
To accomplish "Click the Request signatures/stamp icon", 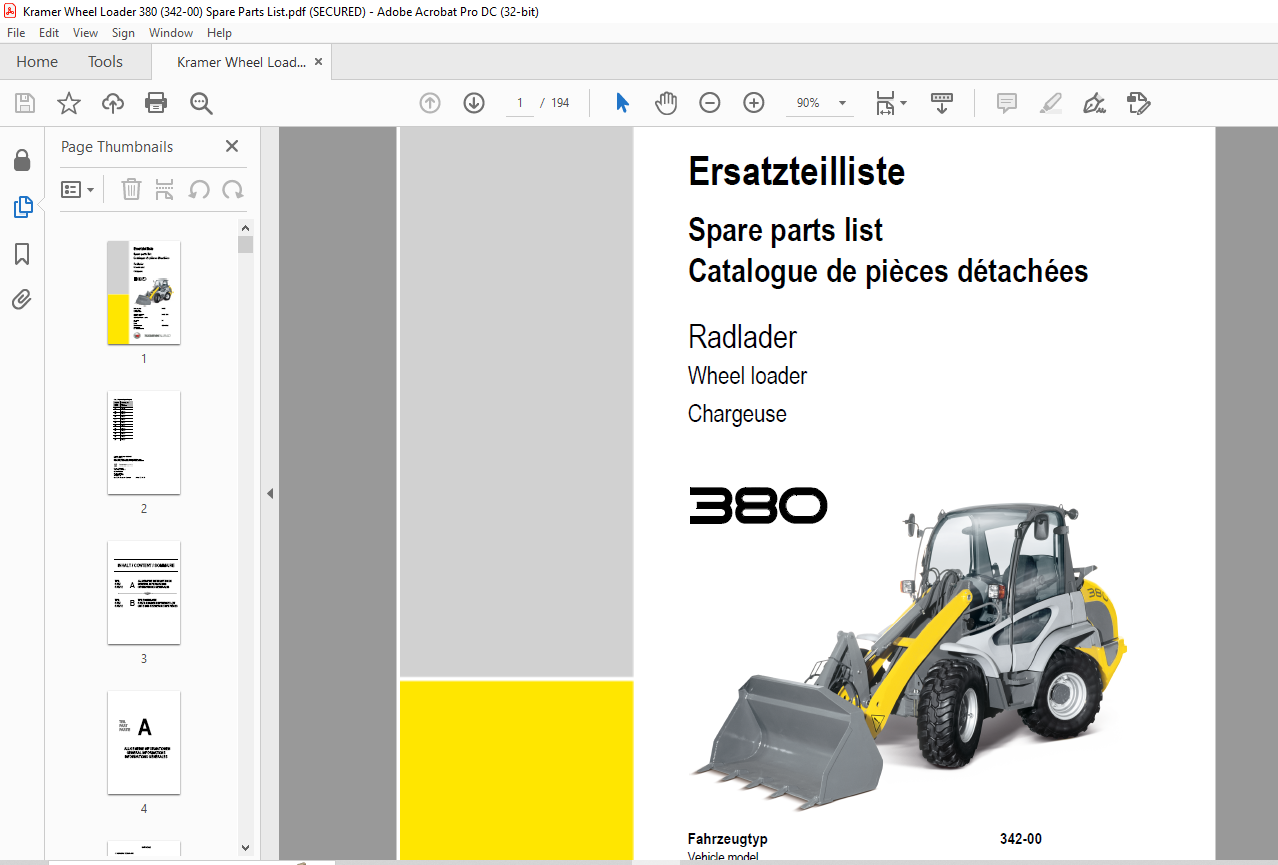I will pos(1138,103).
